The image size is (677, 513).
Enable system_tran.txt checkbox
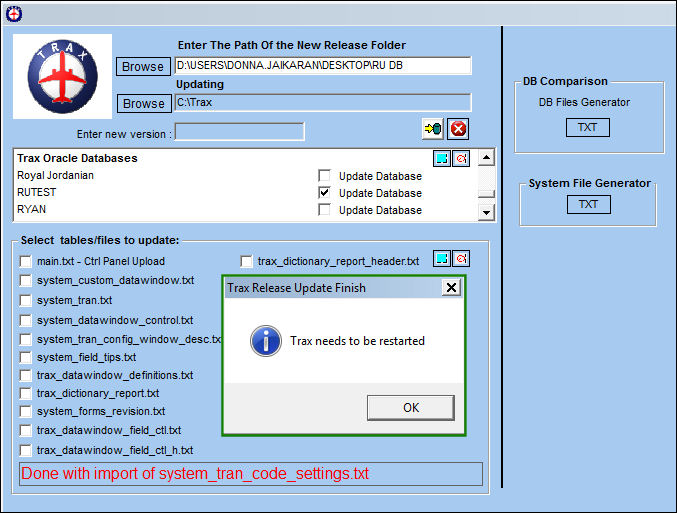25,300
